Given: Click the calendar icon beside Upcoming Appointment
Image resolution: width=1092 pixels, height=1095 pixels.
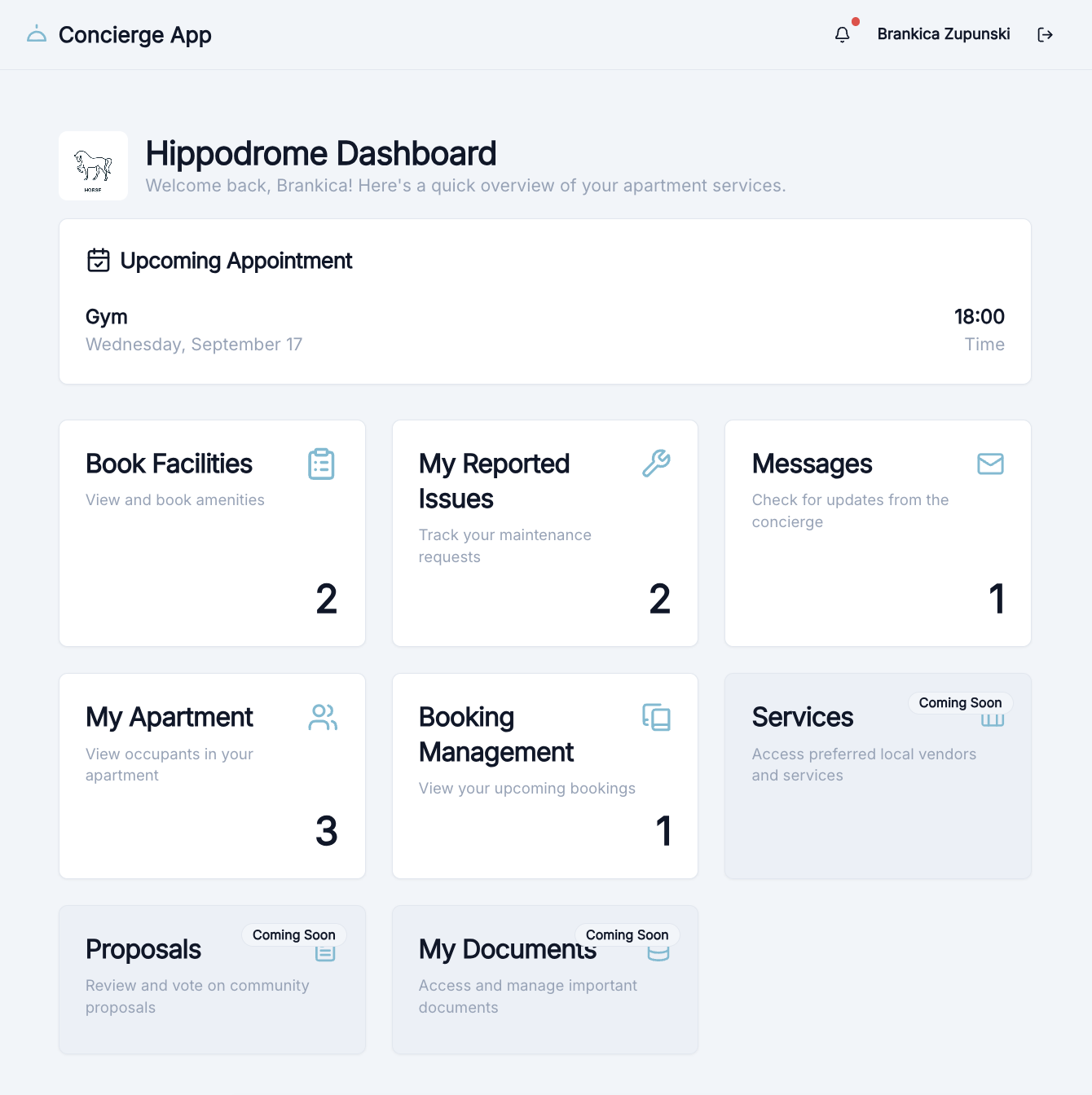Looking at the screenshot, I should point(98,261).
